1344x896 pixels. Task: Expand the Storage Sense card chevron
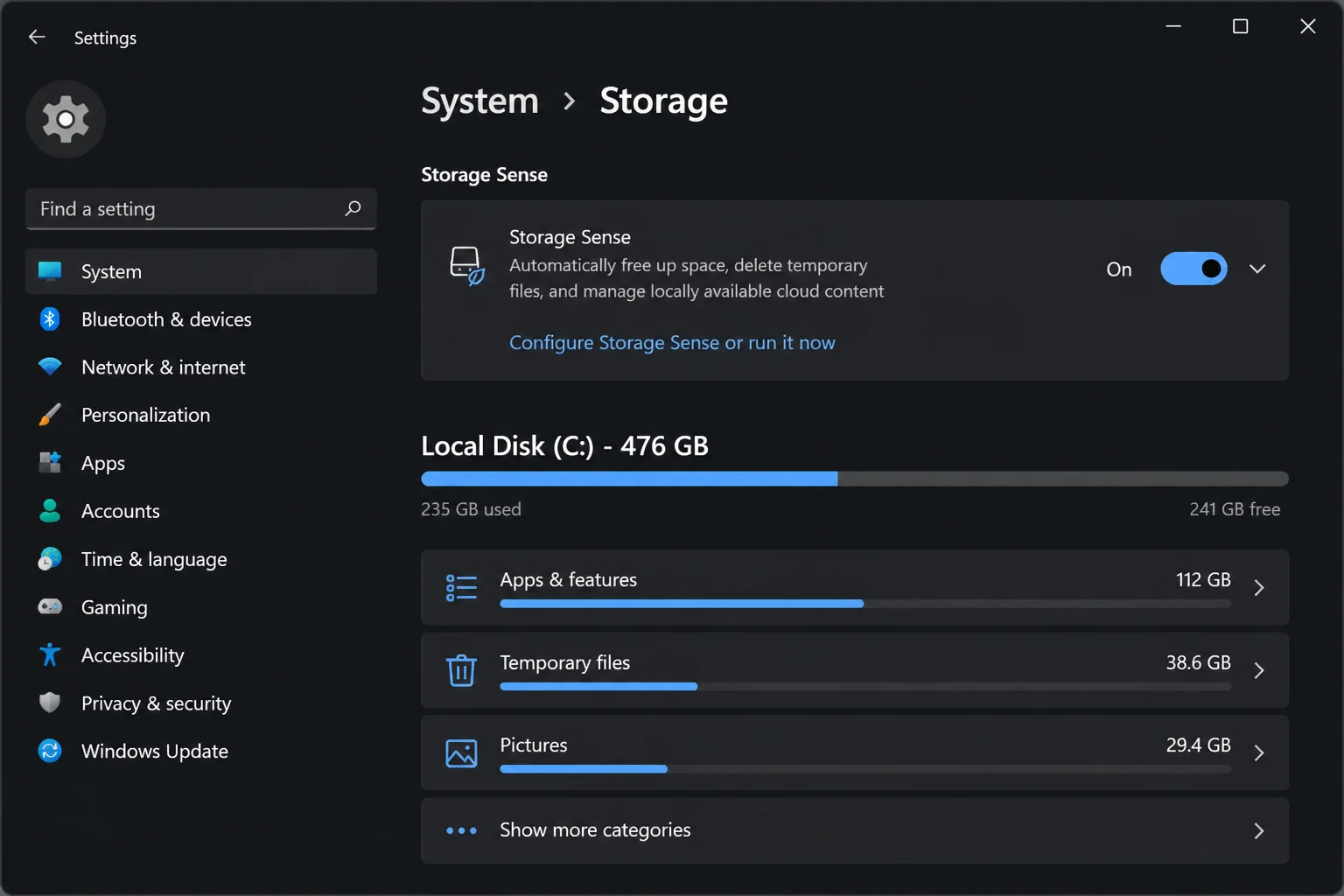click(1257, 269)
